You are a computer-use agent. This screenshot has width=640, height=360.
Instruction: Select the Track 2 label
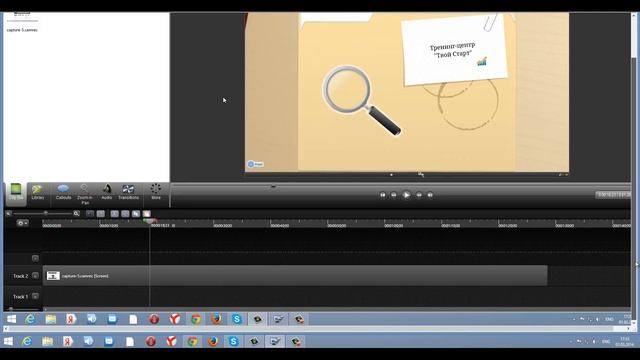[20, 276]
